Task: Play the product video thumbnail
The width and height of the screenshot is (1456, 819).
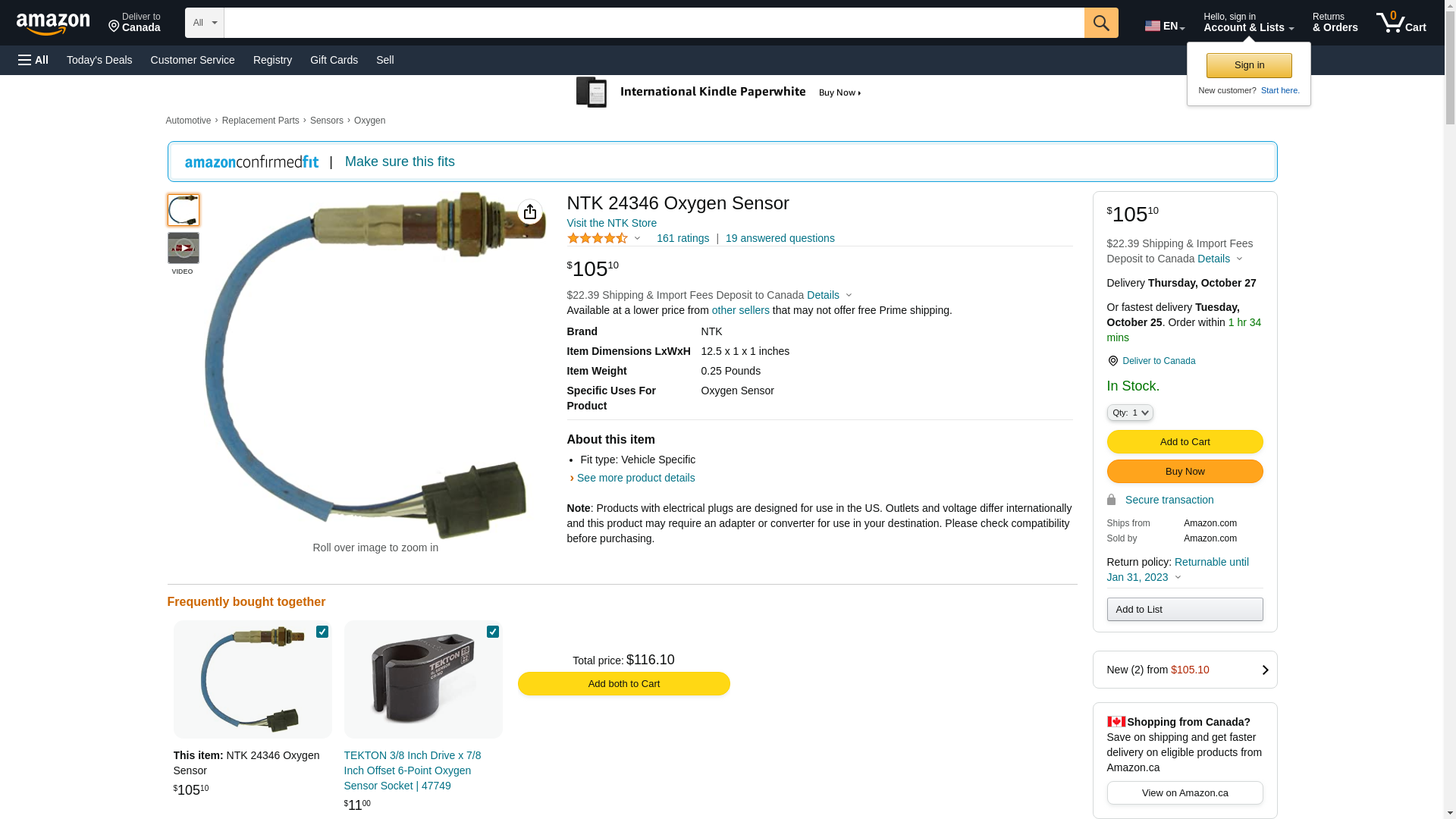Action: point(183,248)
